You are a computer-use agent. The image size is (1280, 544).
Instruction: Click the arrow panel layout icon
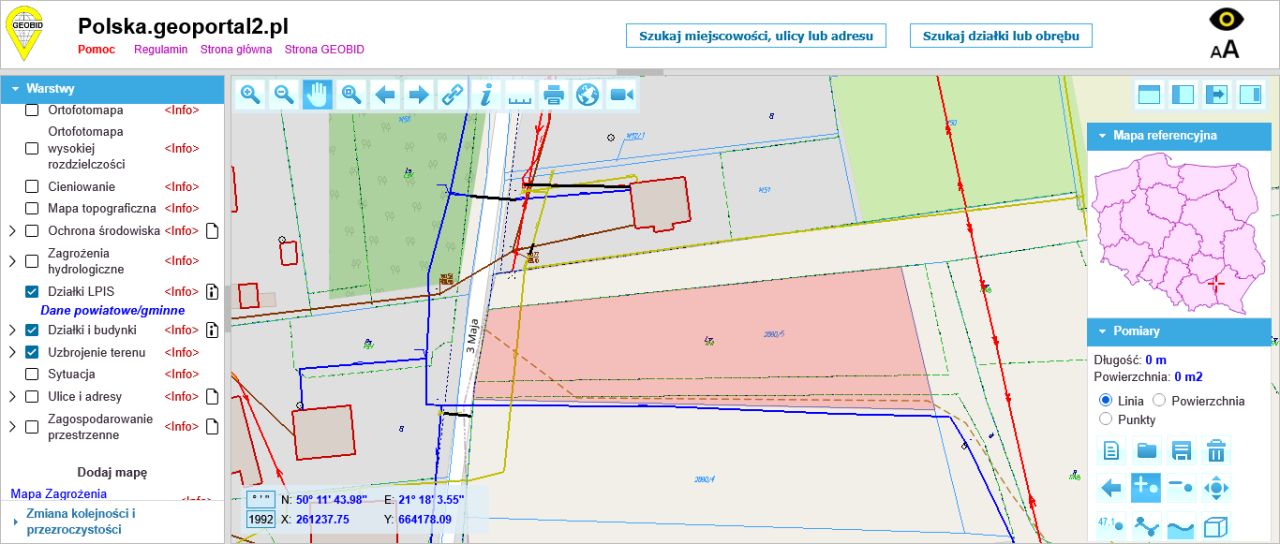[1217, 95]
